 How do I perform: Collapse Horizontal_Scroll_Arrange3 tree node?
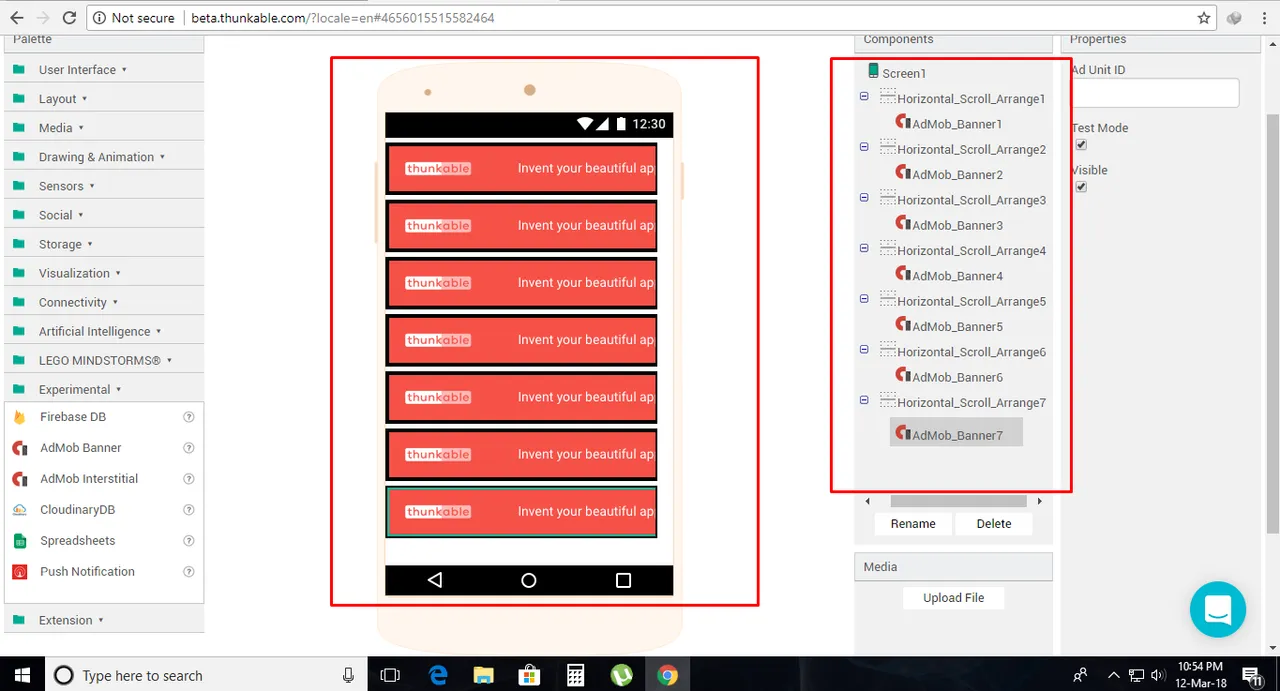(x=864, y=197)
